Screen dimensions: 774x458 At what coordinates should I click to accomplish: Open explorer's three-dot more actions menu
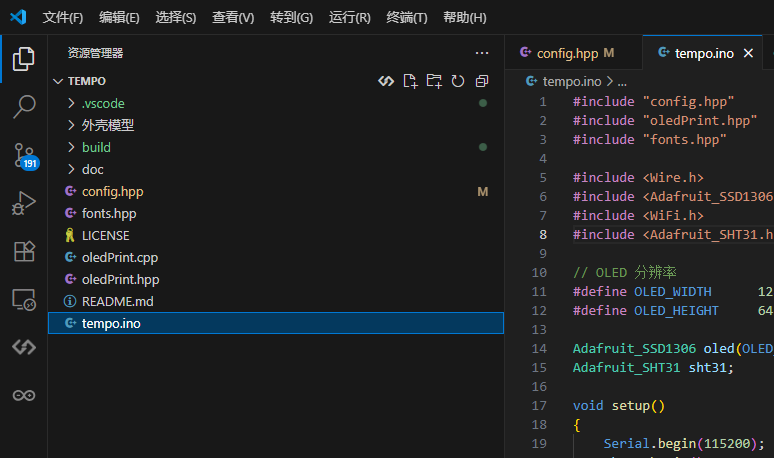coord(482,53)
